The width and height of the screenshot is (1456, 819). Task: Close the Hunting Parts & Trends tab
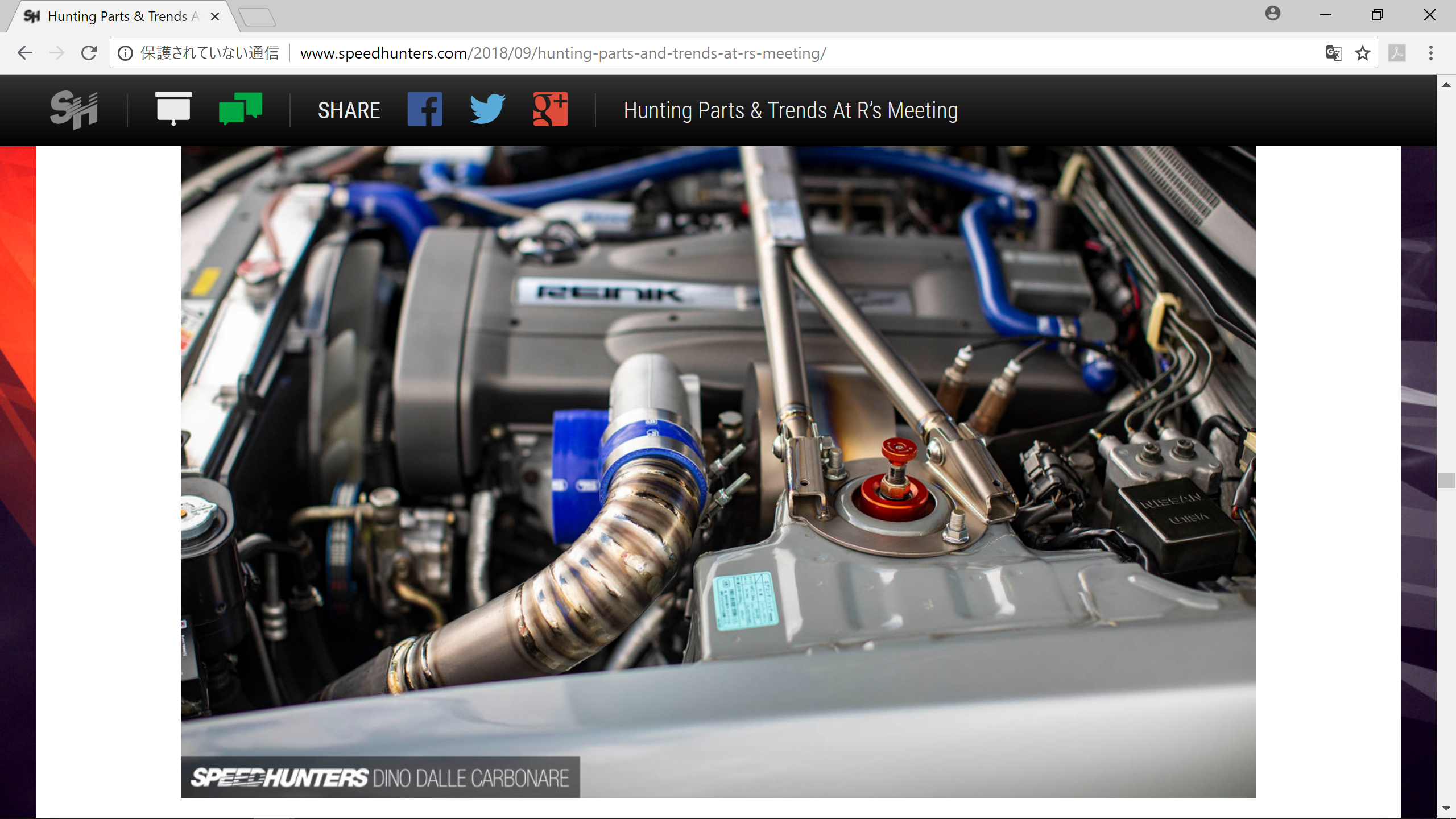click(215, 16)
